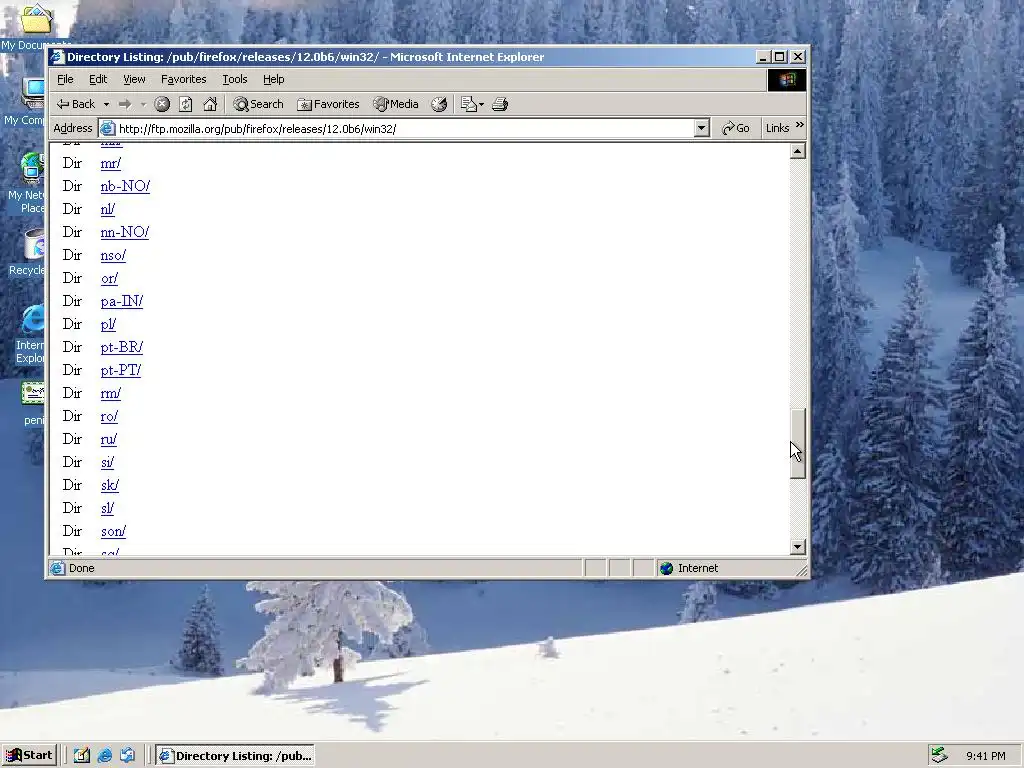
Task: Open the Forward history dropdown arrow
Action: point(143,104)
